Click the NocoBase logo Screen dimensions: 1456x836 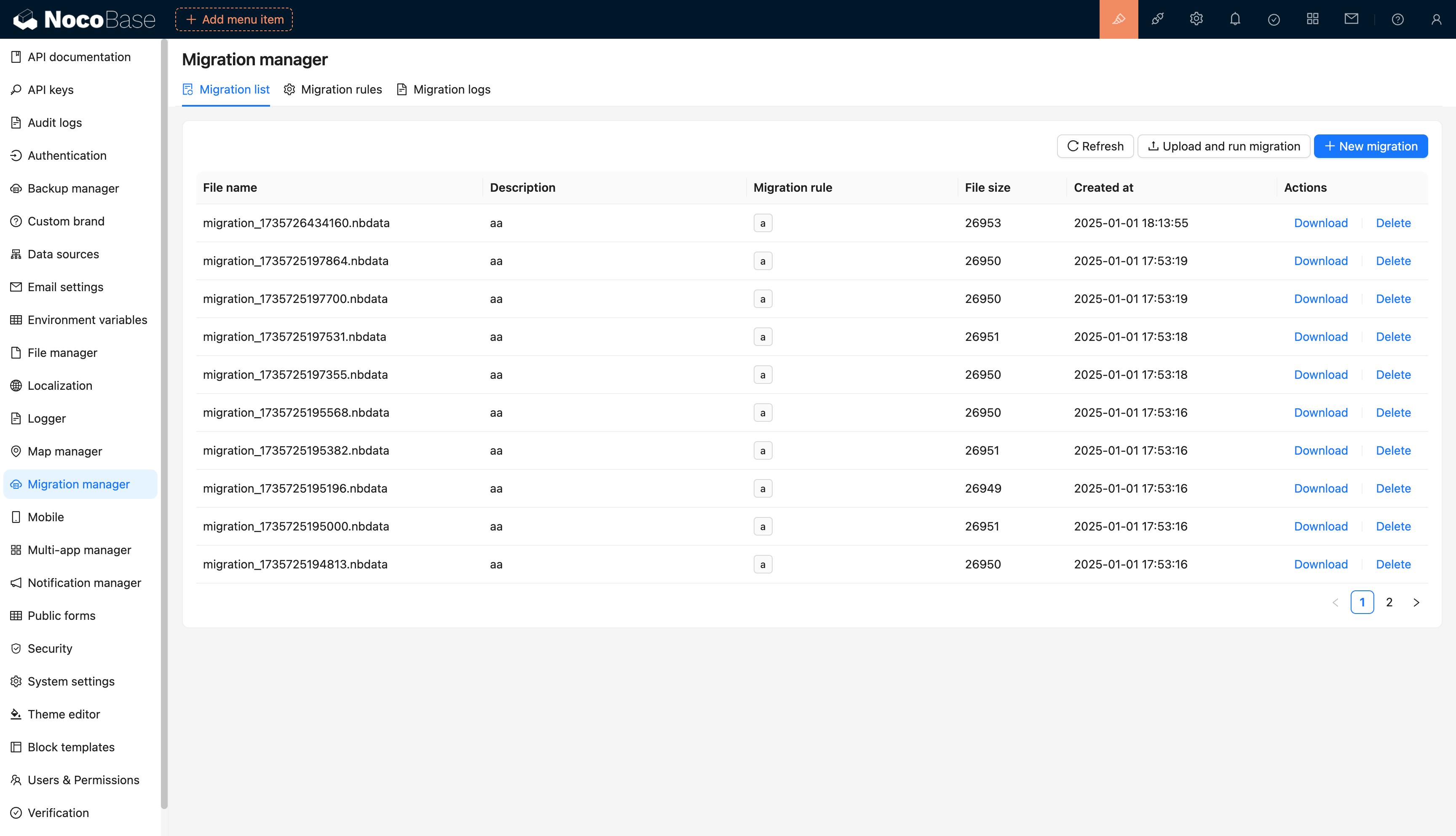(x=84, y=19)
